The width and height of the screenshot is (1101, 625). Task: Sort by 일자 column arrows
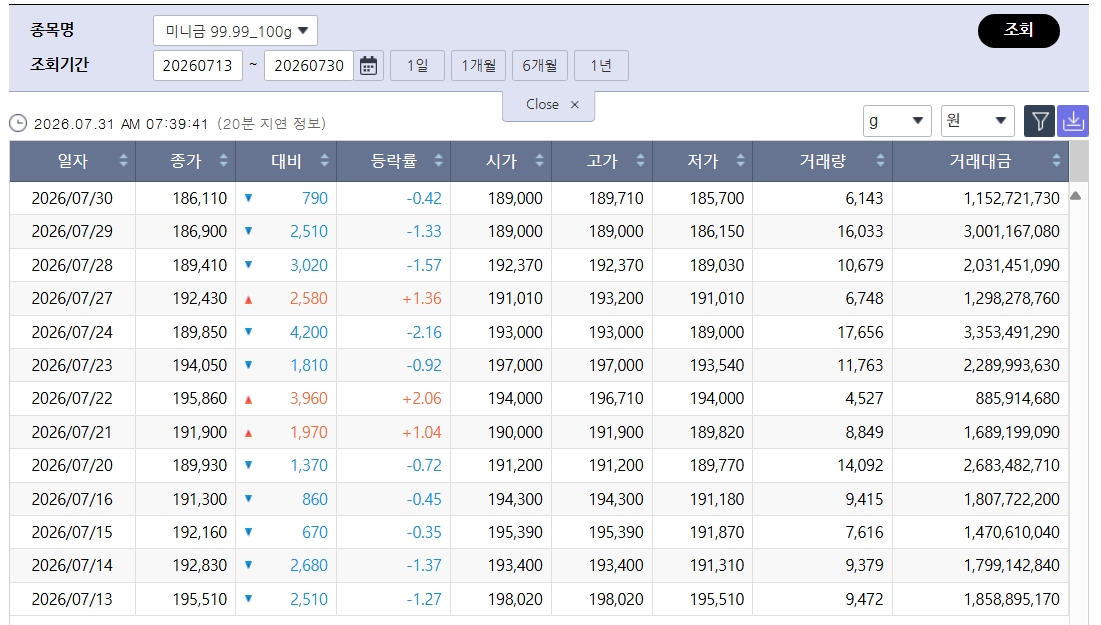click(x=124, y=161)
